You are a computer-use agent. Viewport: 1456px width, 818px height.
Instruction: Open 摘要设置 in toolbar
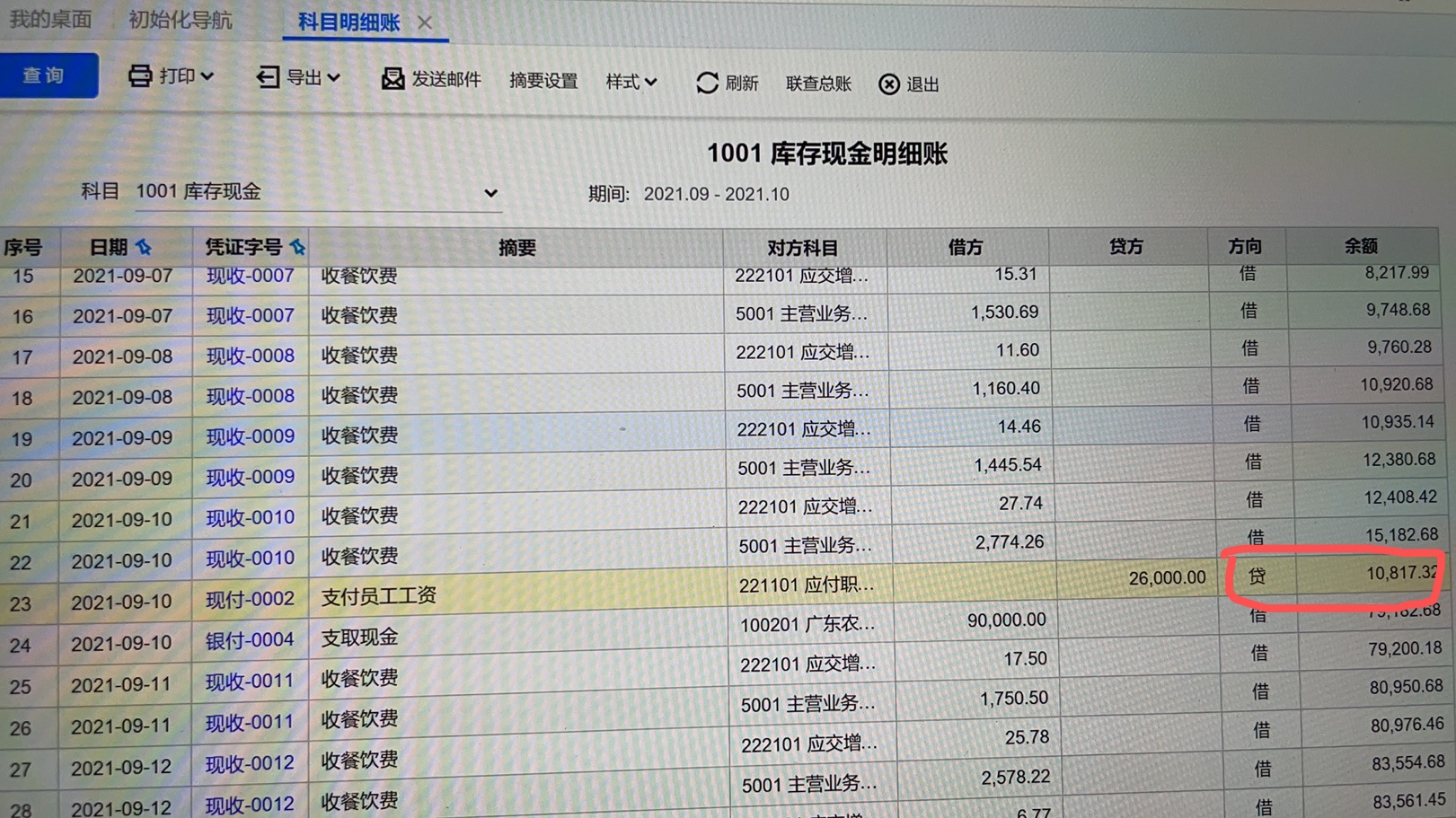click(x=543, y=81)
